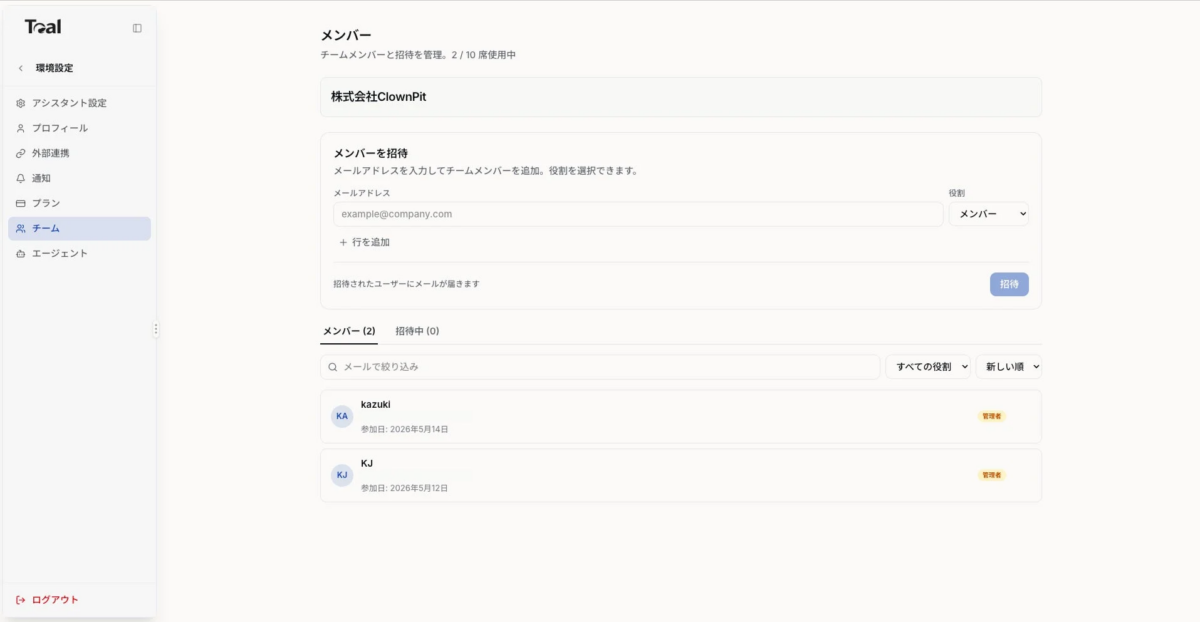
Task: Open 外部連携 settings page
Action: click(79, 153)
